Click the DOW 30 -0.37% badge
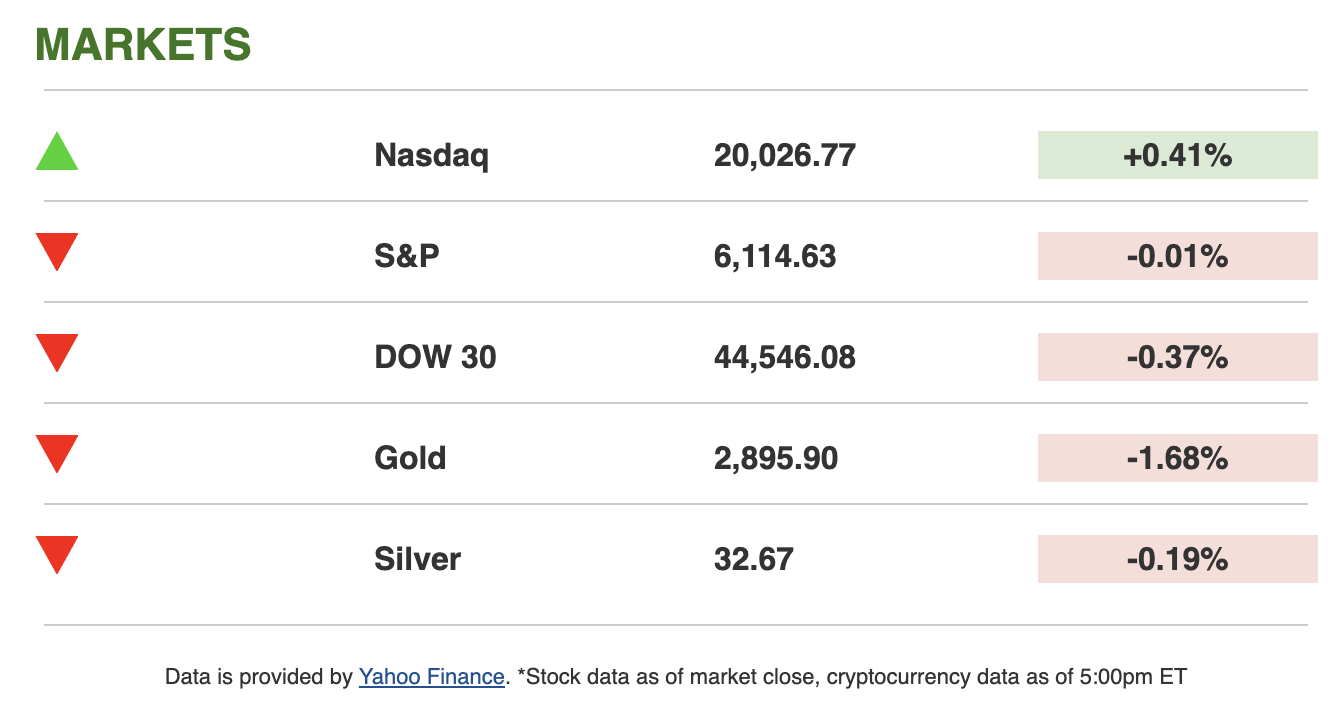The height and width of the screenshot is (708, 1338). coord(1177,357)
